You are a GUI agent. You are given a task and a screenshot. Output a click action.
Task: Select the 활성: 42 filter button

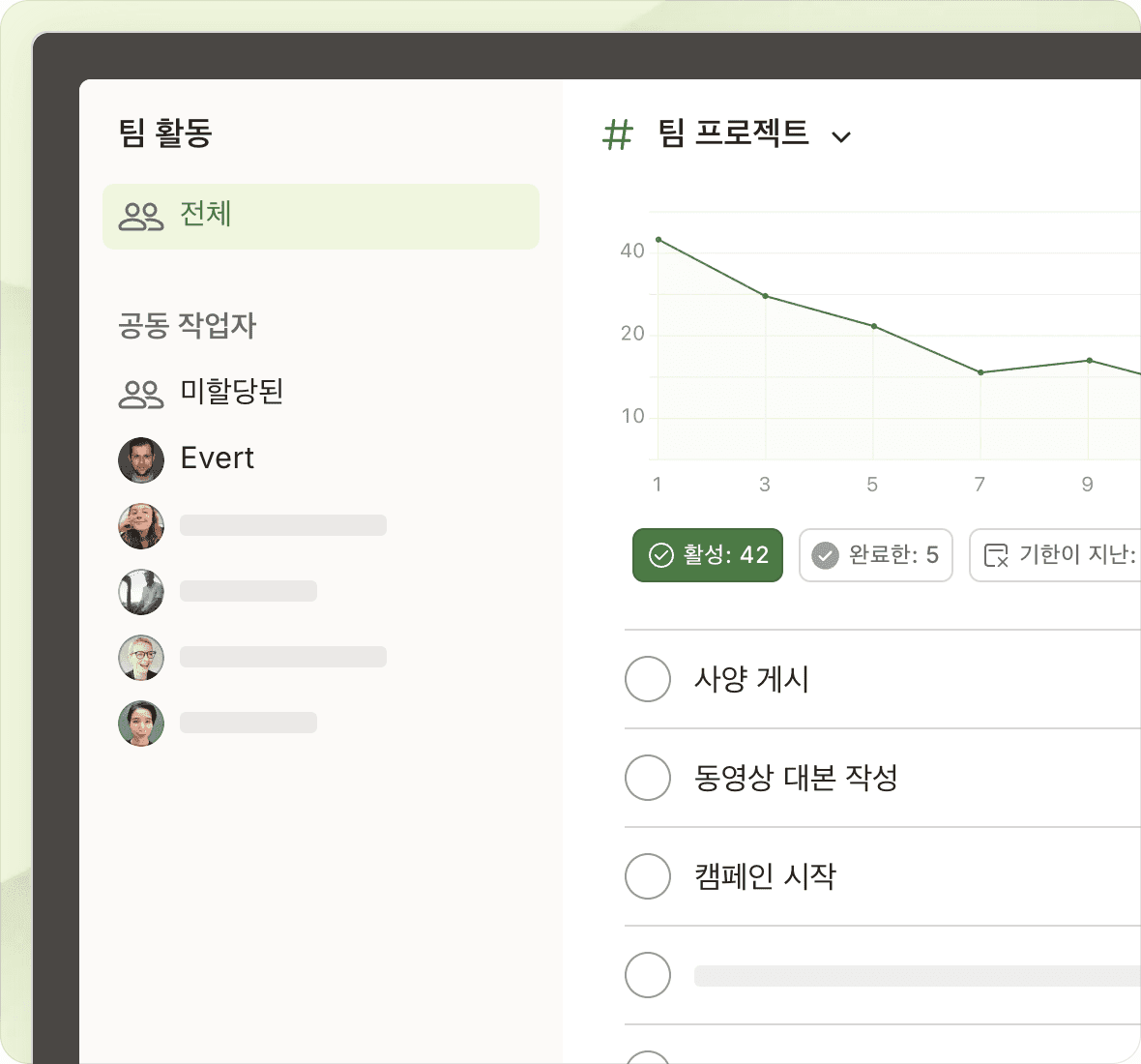click(708, 555)
